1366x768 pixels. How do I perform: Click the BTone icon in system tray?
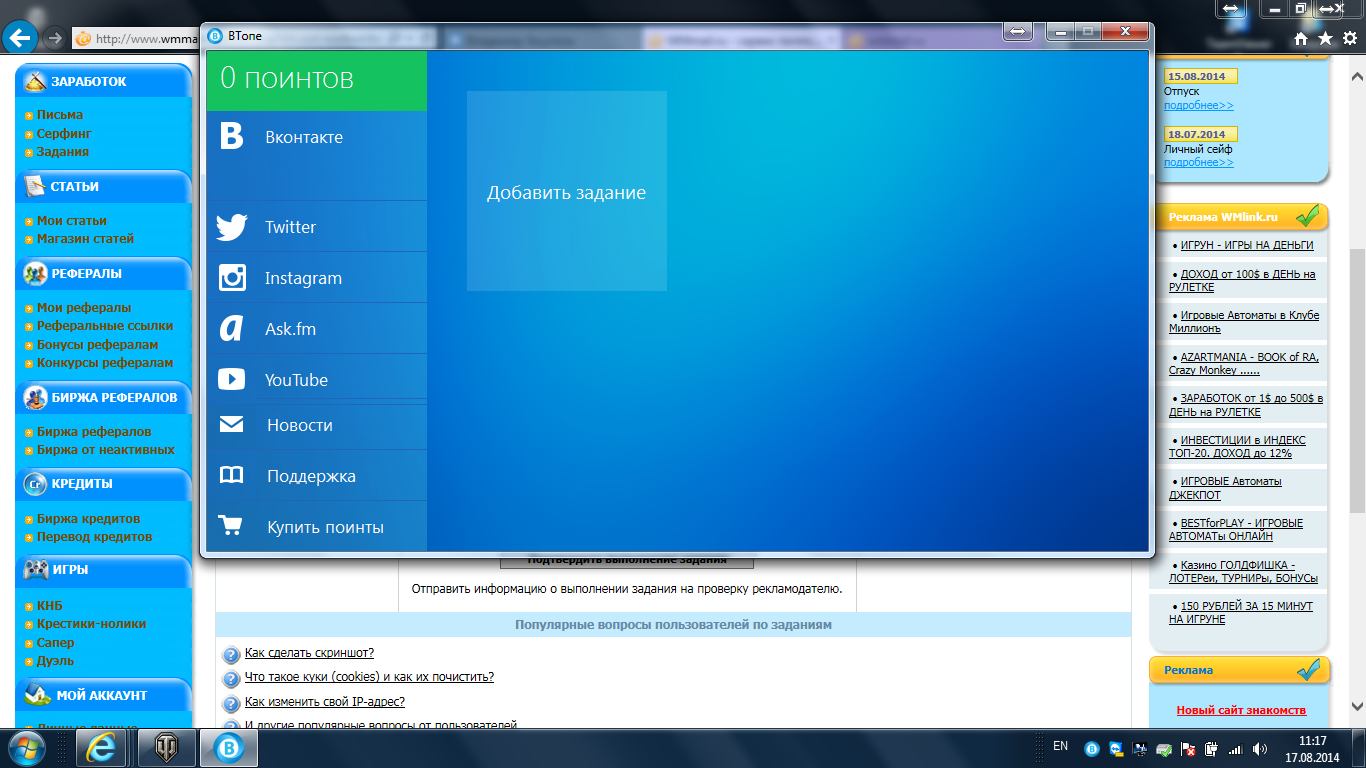(x=1093, y=748)
